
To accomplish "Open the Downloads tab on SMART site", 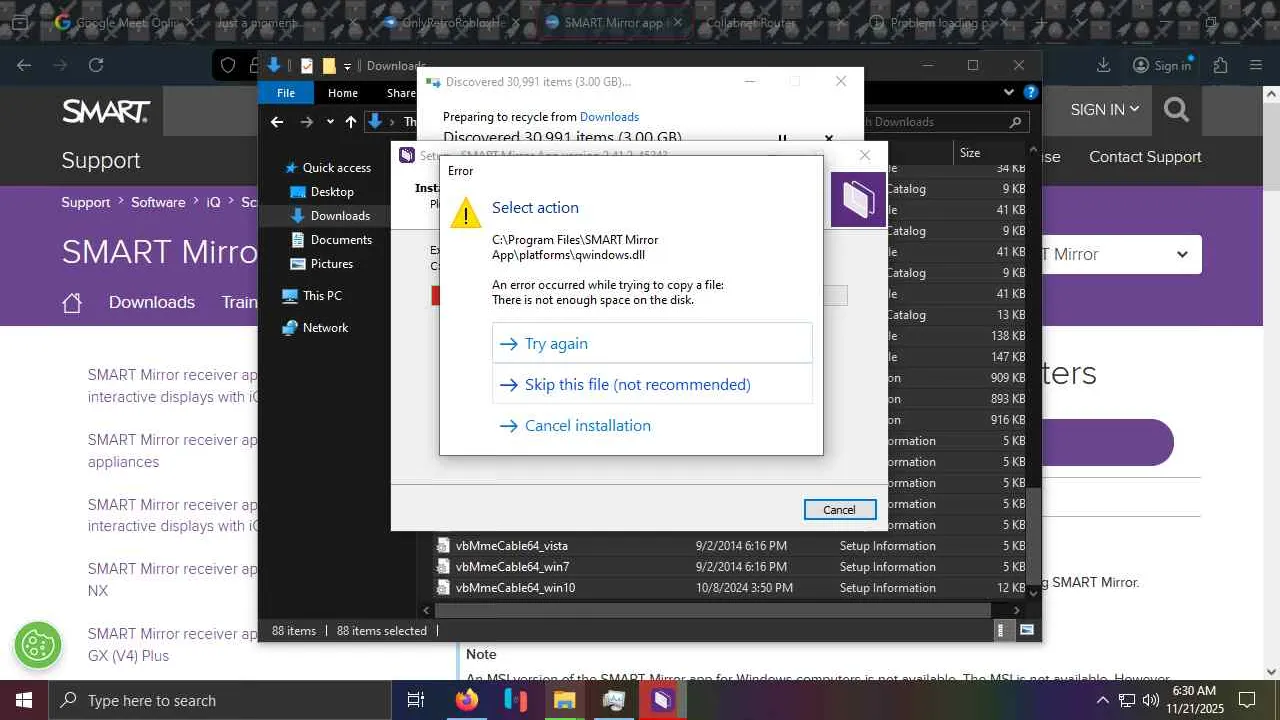I will pyautogui.click(x=152, y=302).
